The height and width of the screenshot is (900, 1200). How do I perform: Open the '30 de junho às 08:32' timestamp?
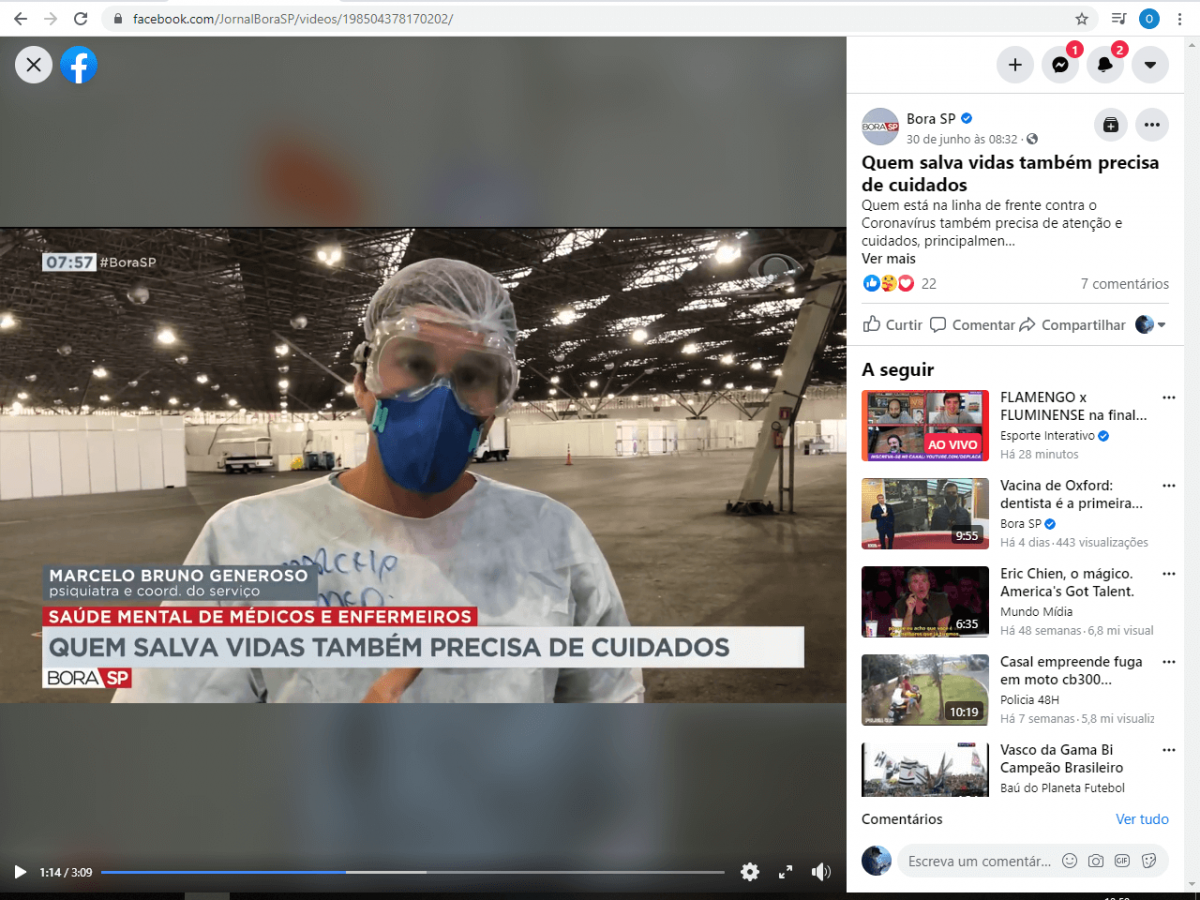(962, 139)
